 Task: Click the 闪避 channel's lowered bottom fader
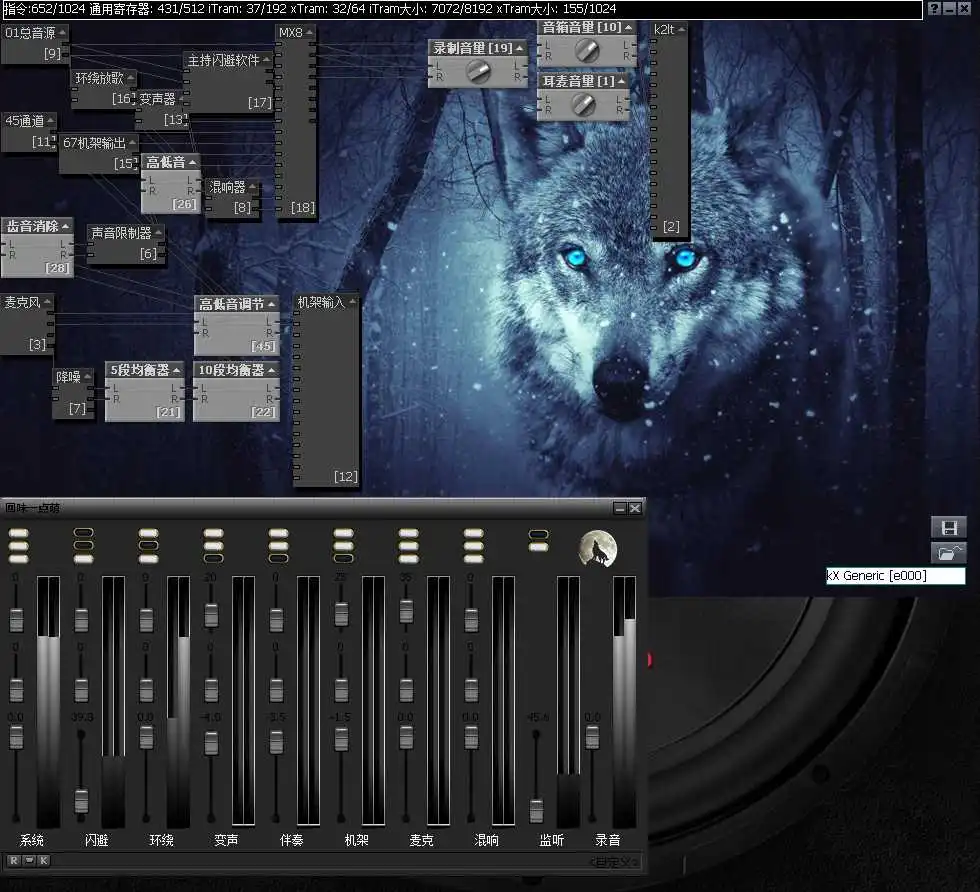point(81,801)
